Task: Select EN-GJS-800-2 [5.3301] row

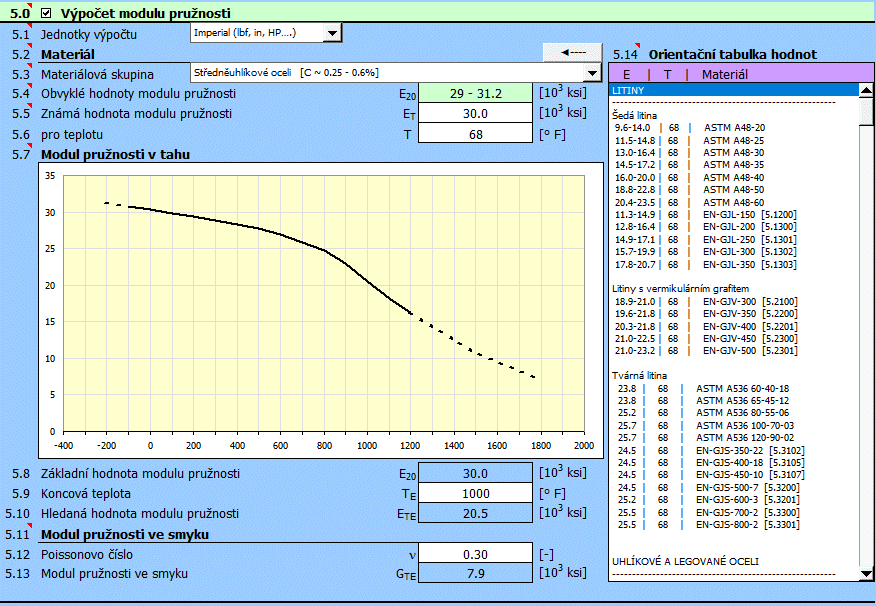Action: click(x=734, y=524)
